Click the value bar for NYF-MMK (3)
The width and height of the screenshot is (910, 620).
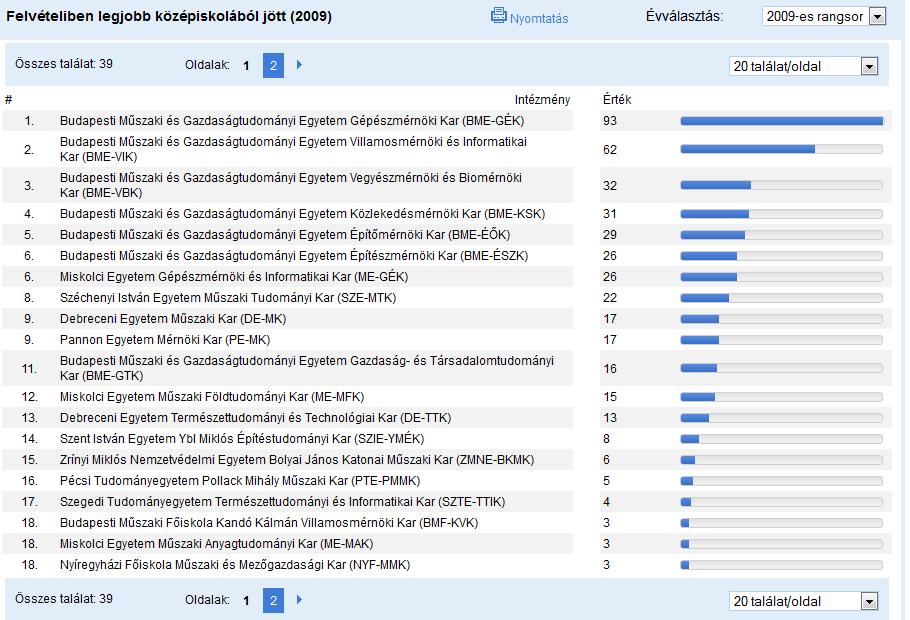pyautogui.click(x=782, y=565)
